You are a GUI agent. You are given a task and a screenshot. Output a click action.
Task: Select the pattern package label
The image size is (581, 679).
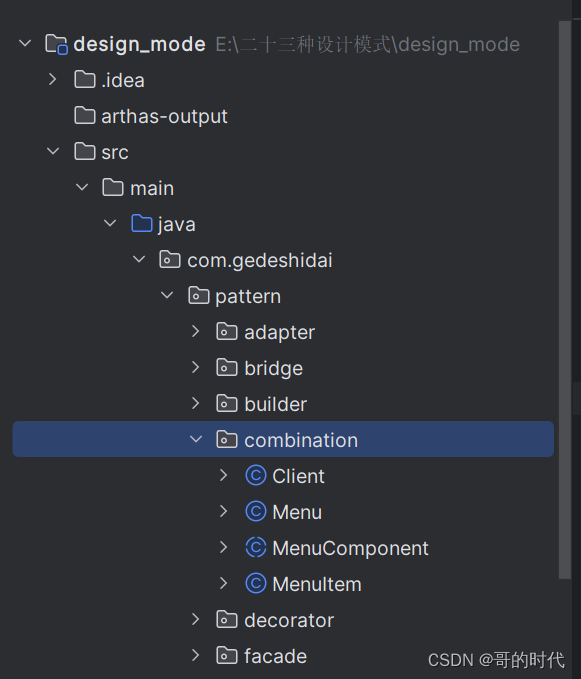(248, 297)
